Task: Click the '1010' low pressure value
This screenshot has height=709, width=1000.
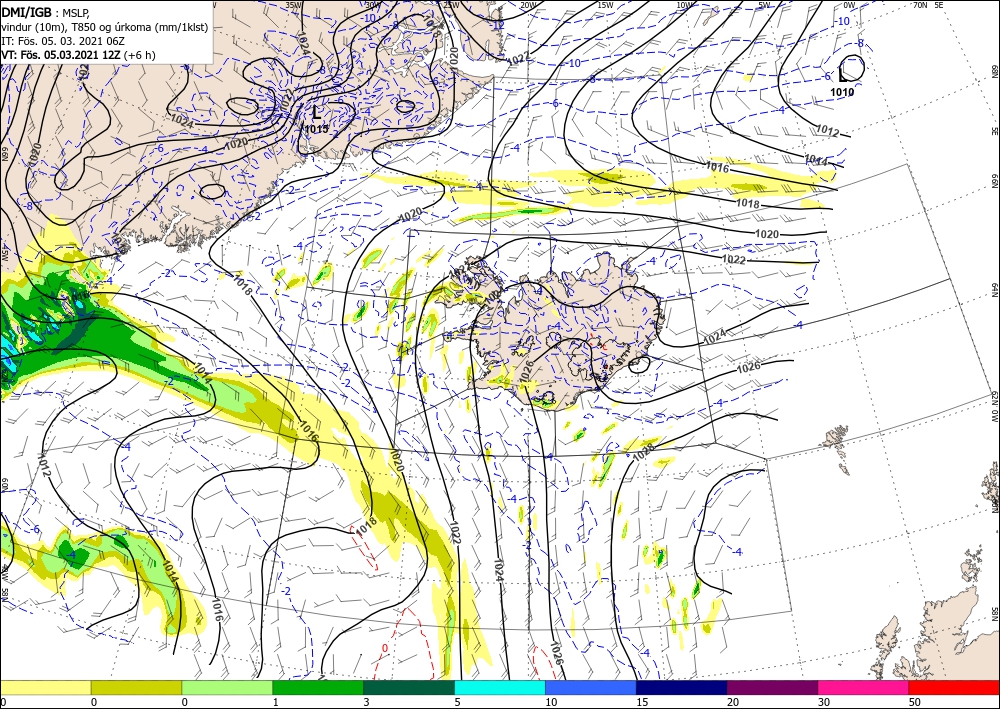Action: [x=842, y=92]
